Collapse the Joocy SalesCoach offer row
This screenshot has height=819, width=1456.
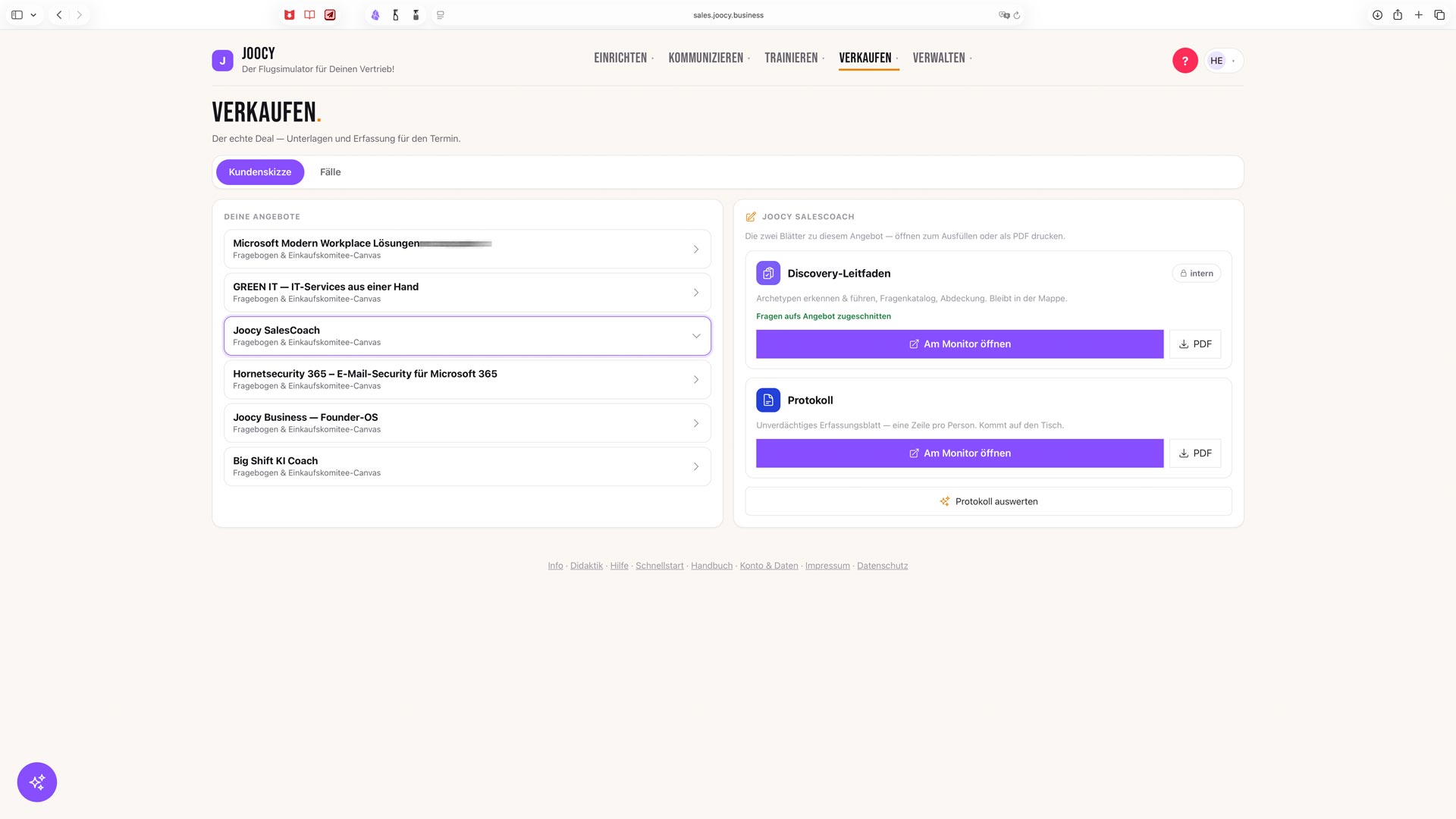click(467, 336)
